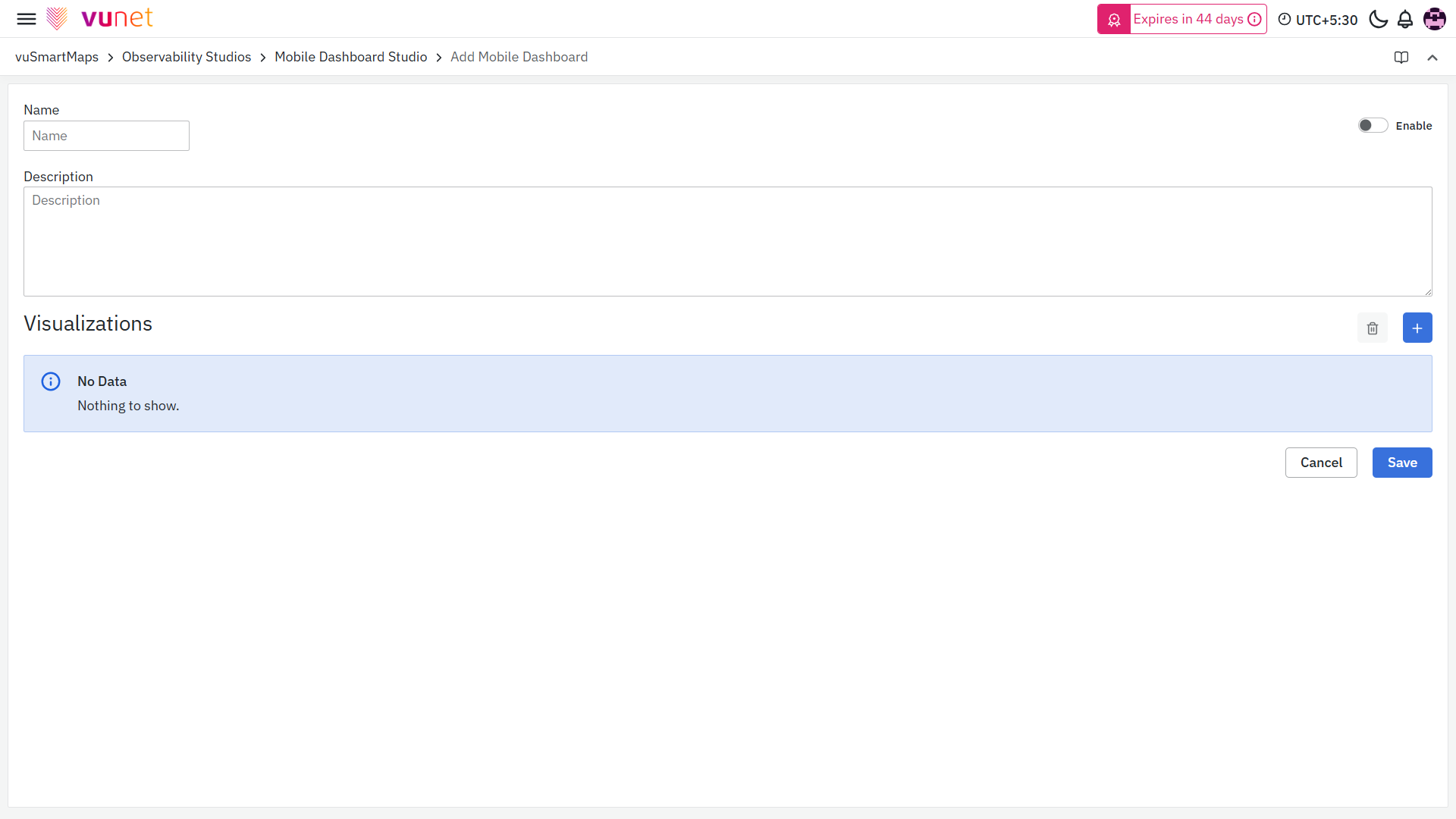Click the license badge icon
Image resolution: width=1456 pixels, height=819 pixels.
point(1114,20)
